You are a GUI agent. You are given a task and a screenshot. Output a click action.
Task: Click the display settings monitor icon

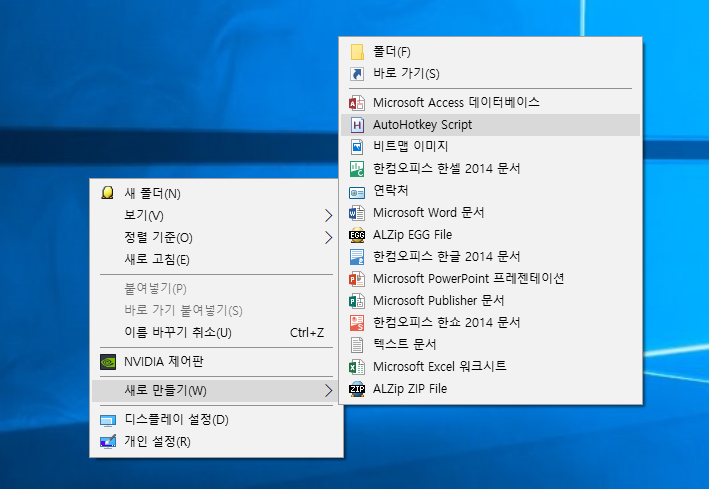(x=108, y=420)
